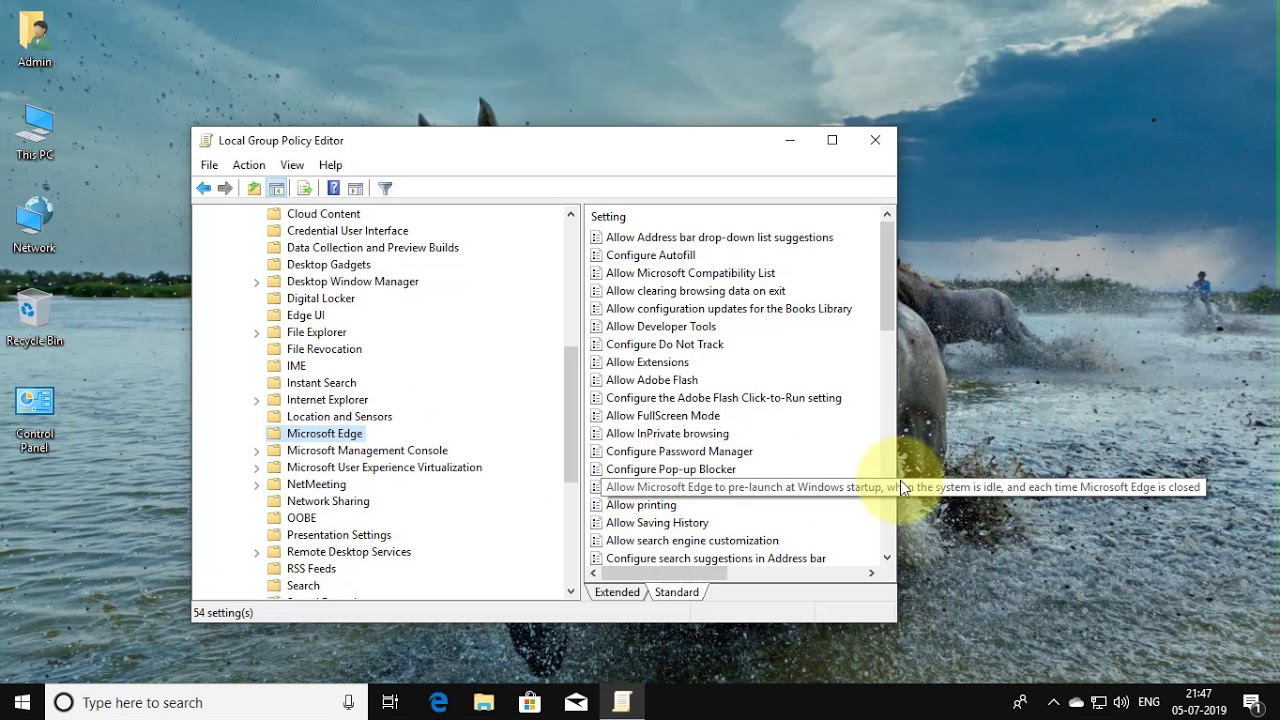Select the Location and Sensors folder
Image resolution: width=1280 pixels, height=720 pixels.
(339, 417)
